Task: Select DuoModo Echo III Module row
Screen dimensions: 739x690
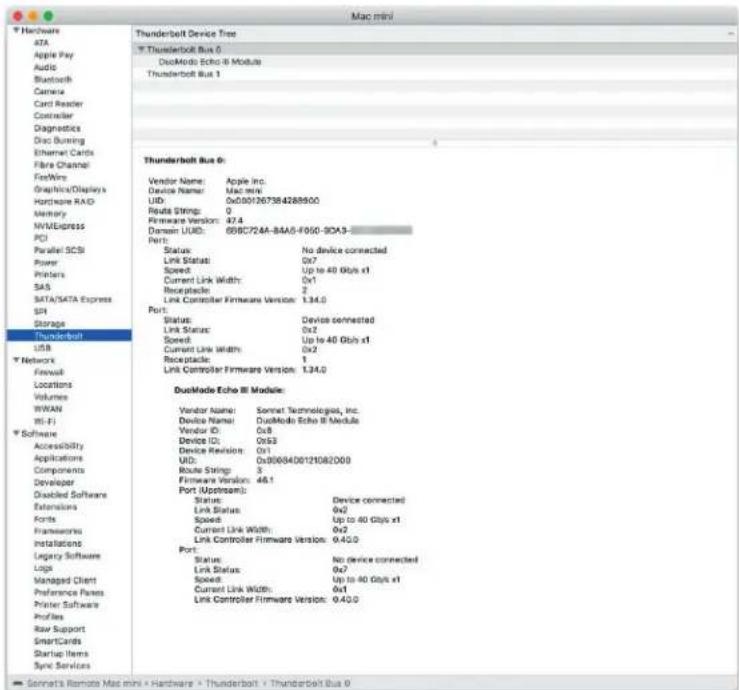Action: 435,62
